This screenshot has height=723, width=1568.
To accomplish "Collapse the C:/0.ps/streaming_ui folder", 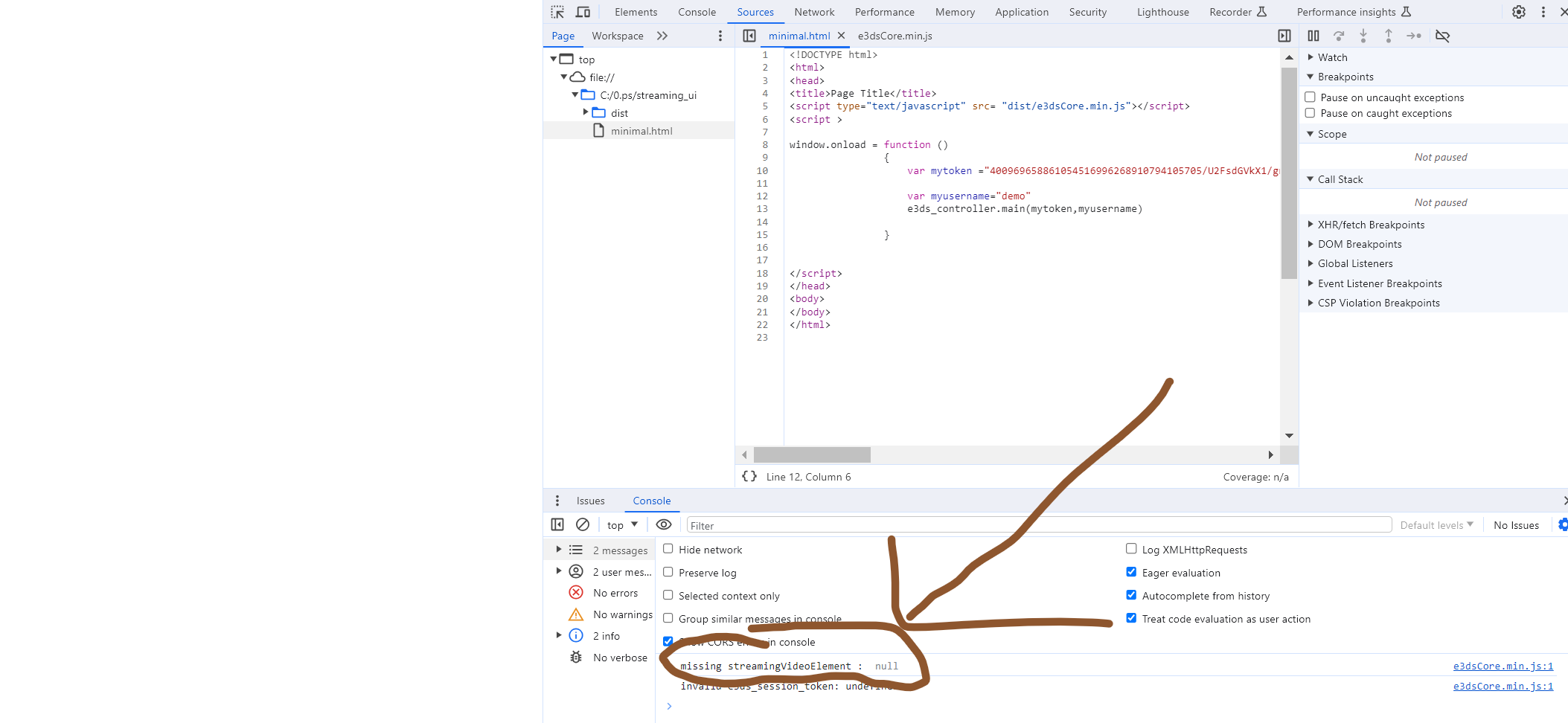I will [575, 94].
